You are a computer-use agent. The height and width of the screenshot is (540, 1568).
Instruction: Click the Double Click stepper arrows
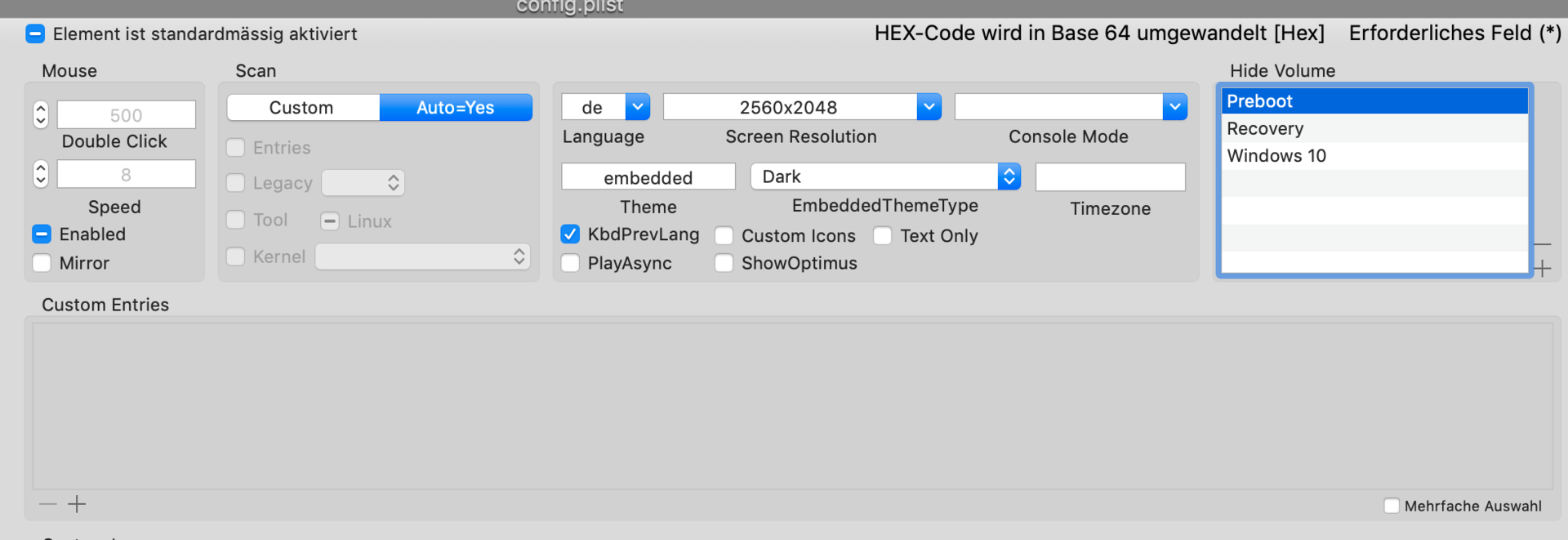click(x=41, y=114)
